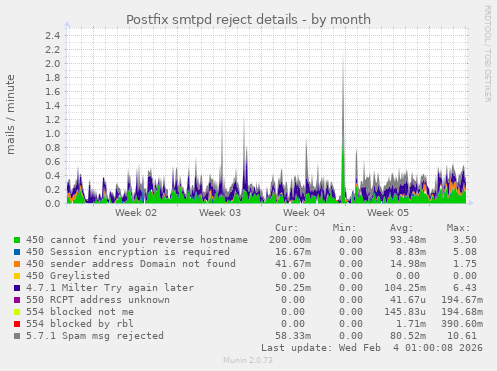
Task: Click the 80.52m average value
Action: click(408, 336)
